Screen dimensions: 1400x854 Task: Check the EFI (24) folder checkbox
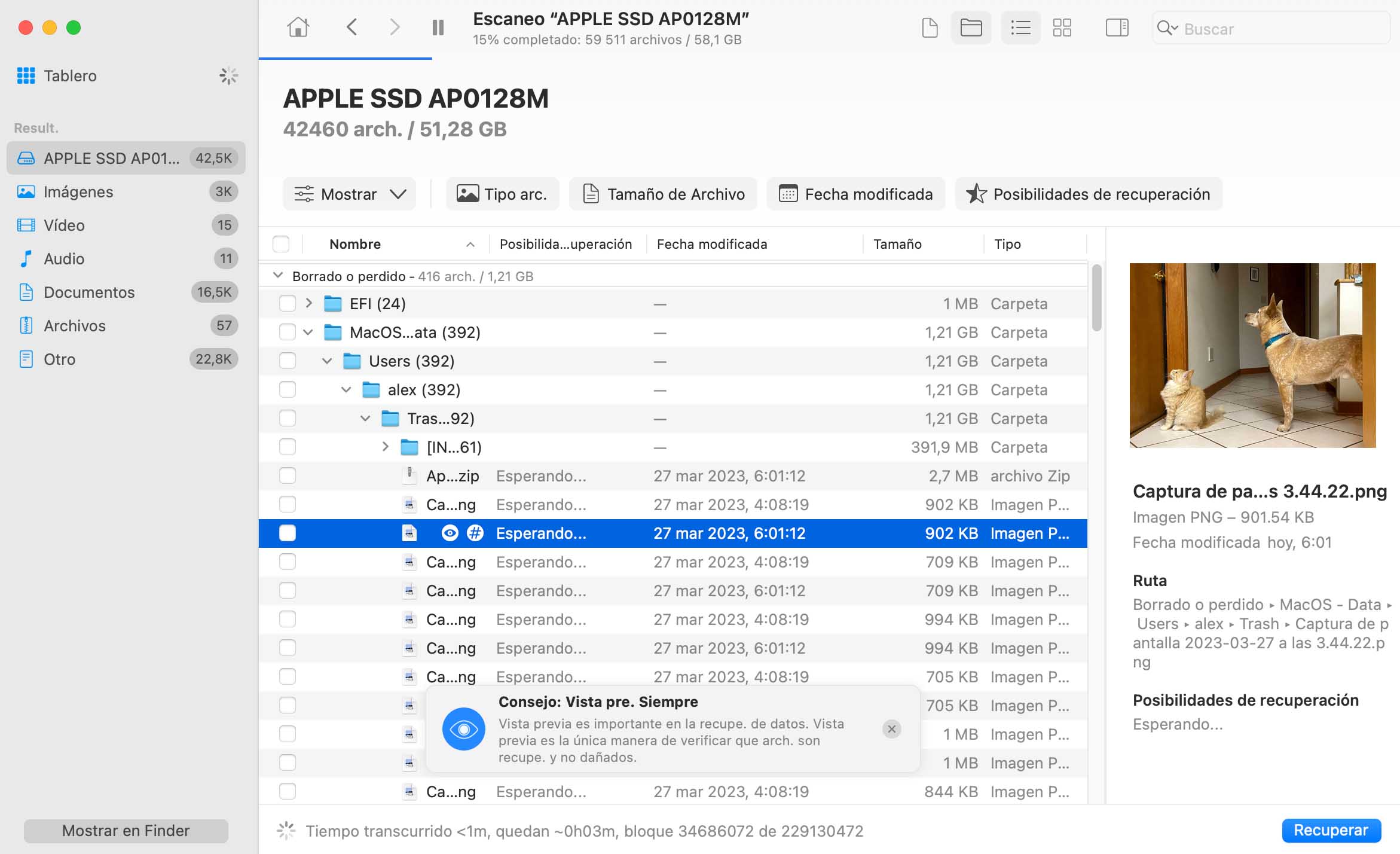pos(288,303)
